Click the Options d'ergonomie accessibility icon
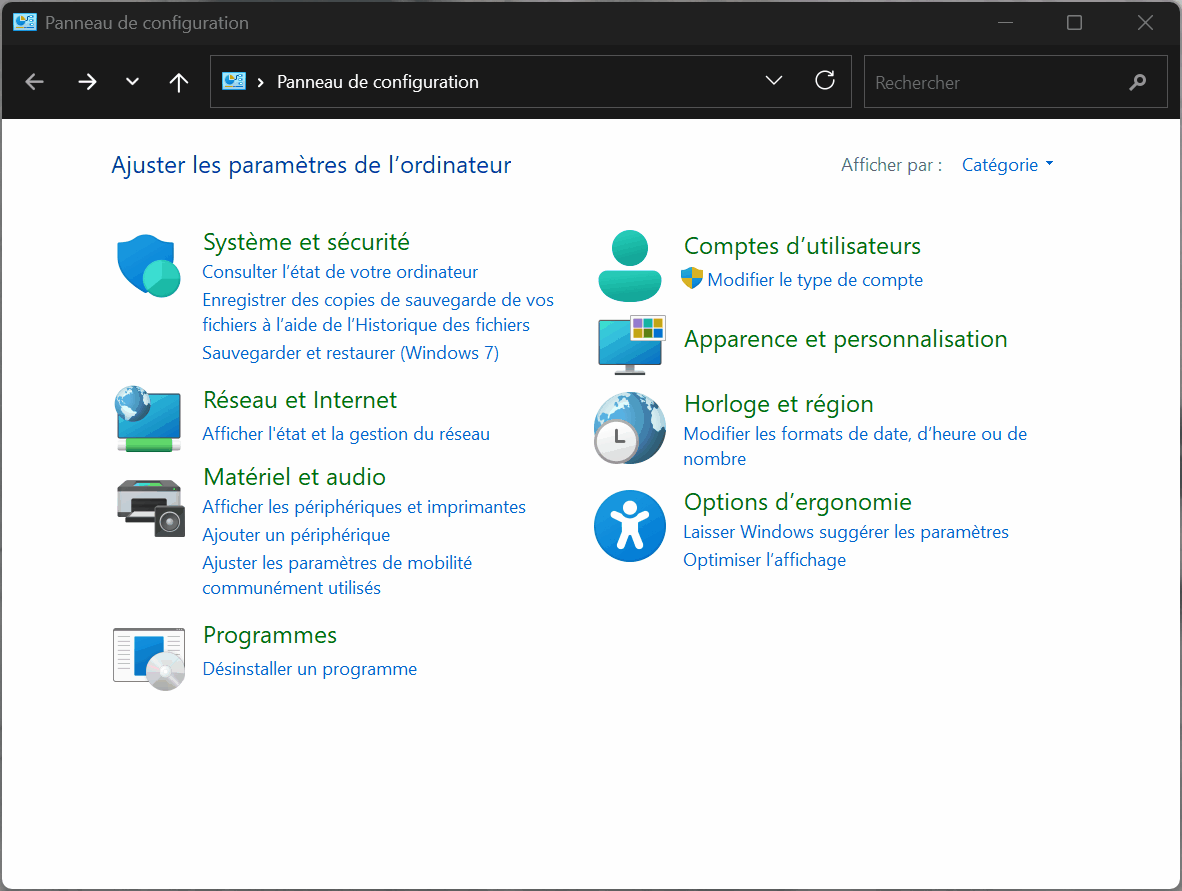This screenshot has height=891, width=1182. [629, 526]
